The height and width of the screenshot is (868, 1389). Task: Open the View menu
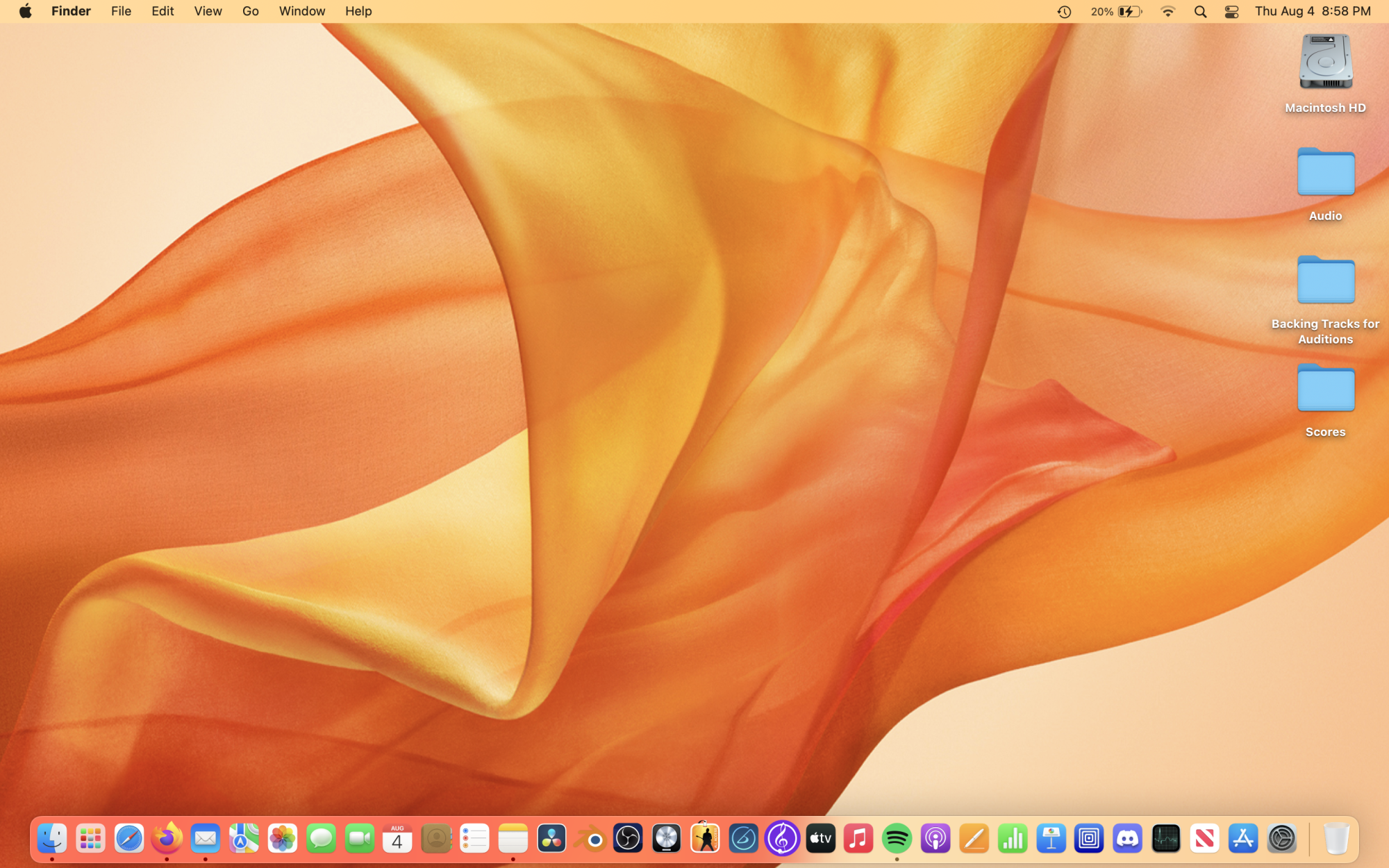[208, 11]
